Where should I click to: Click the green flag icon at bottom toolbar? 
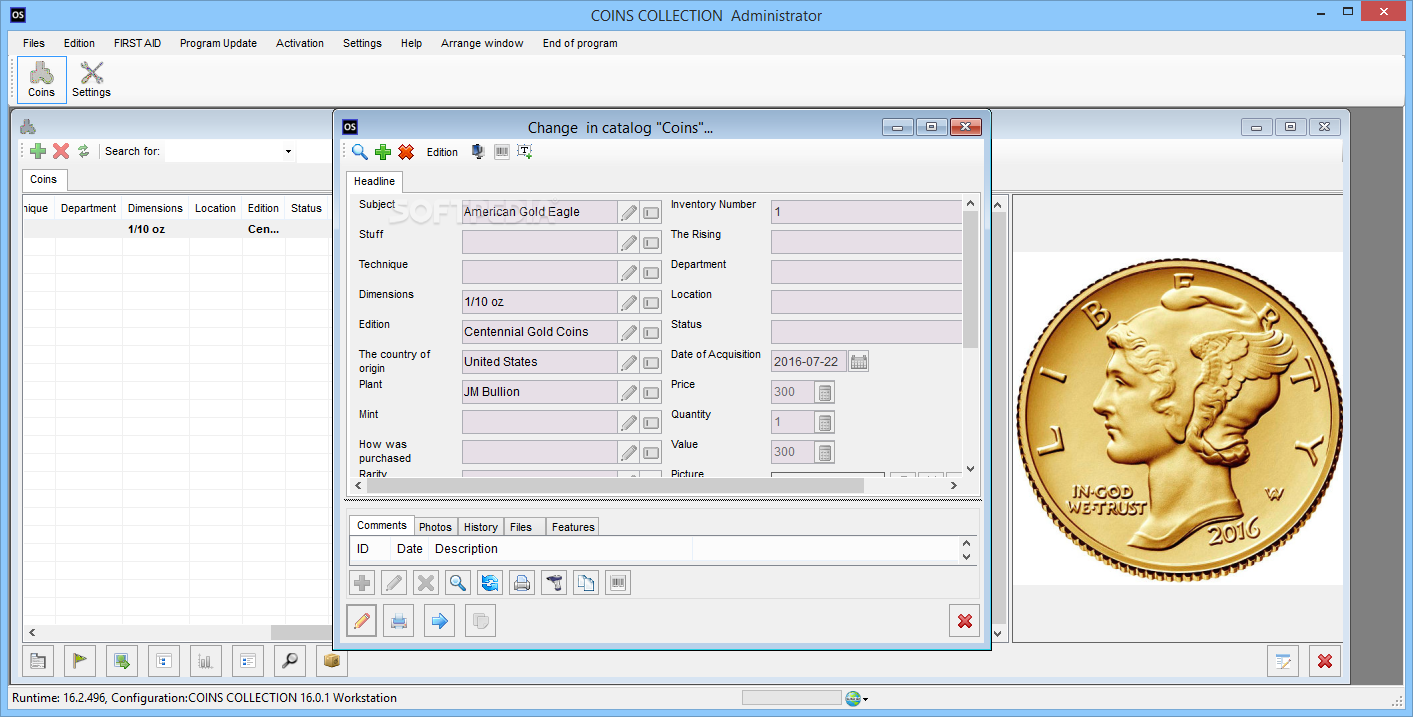click(x=80, y=661)
